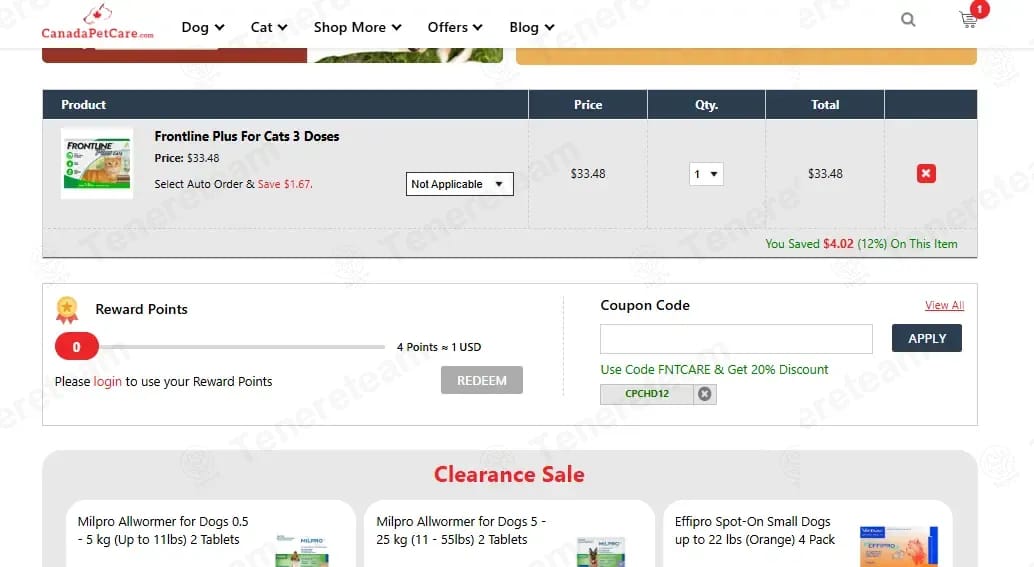Click the 'Save $1.67.' auto order text

(x=285, y=185)
